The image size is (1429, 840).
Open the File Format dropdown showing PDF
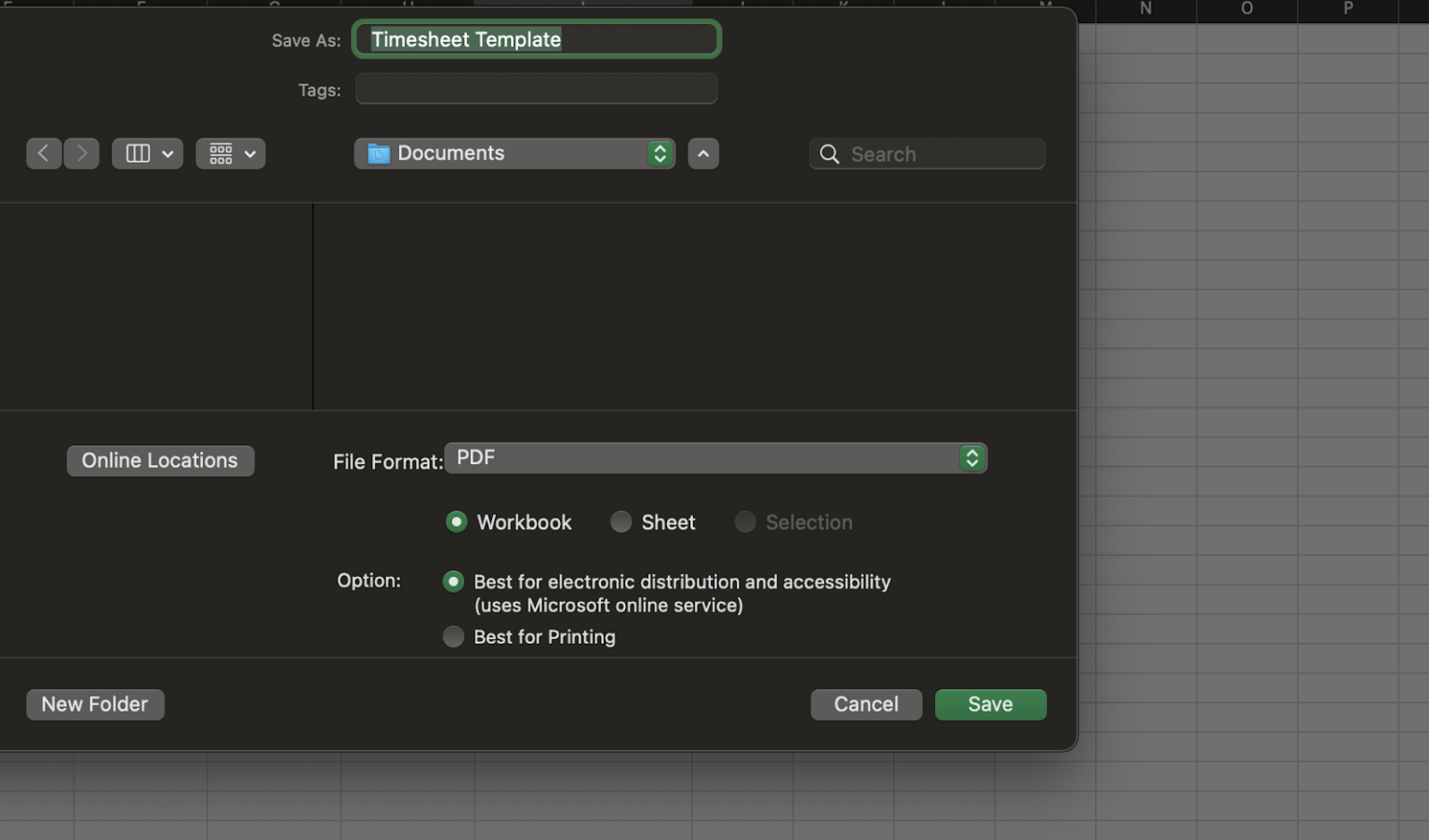point(716,458)
